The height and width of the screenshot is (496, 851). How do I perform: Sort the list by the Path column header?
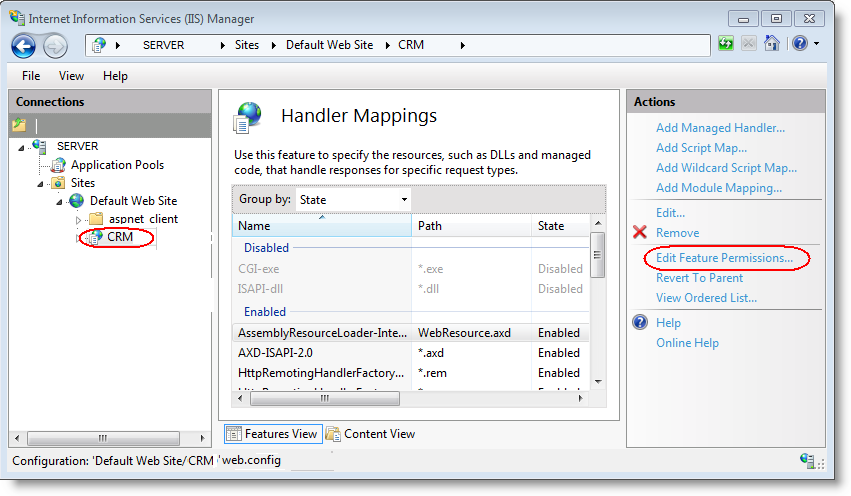(x=470, y=226)
